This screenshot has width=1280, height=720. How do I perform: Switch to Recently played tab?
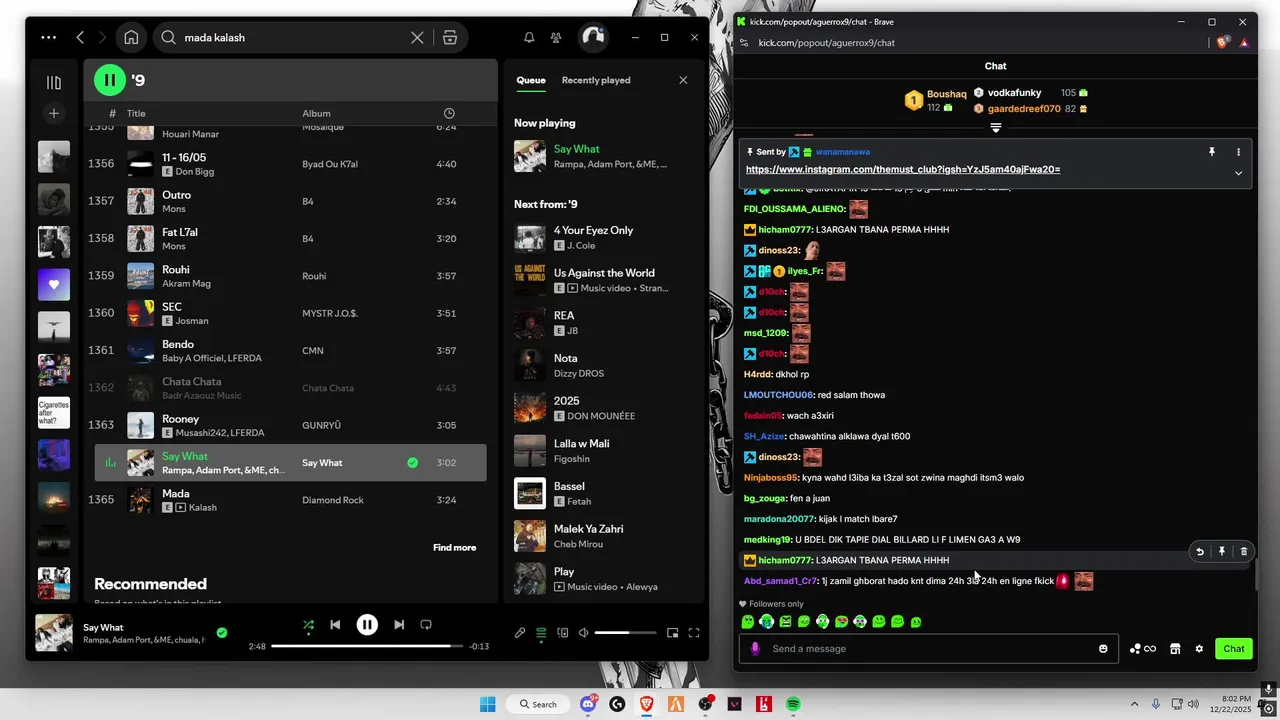[x=596, y=80]
